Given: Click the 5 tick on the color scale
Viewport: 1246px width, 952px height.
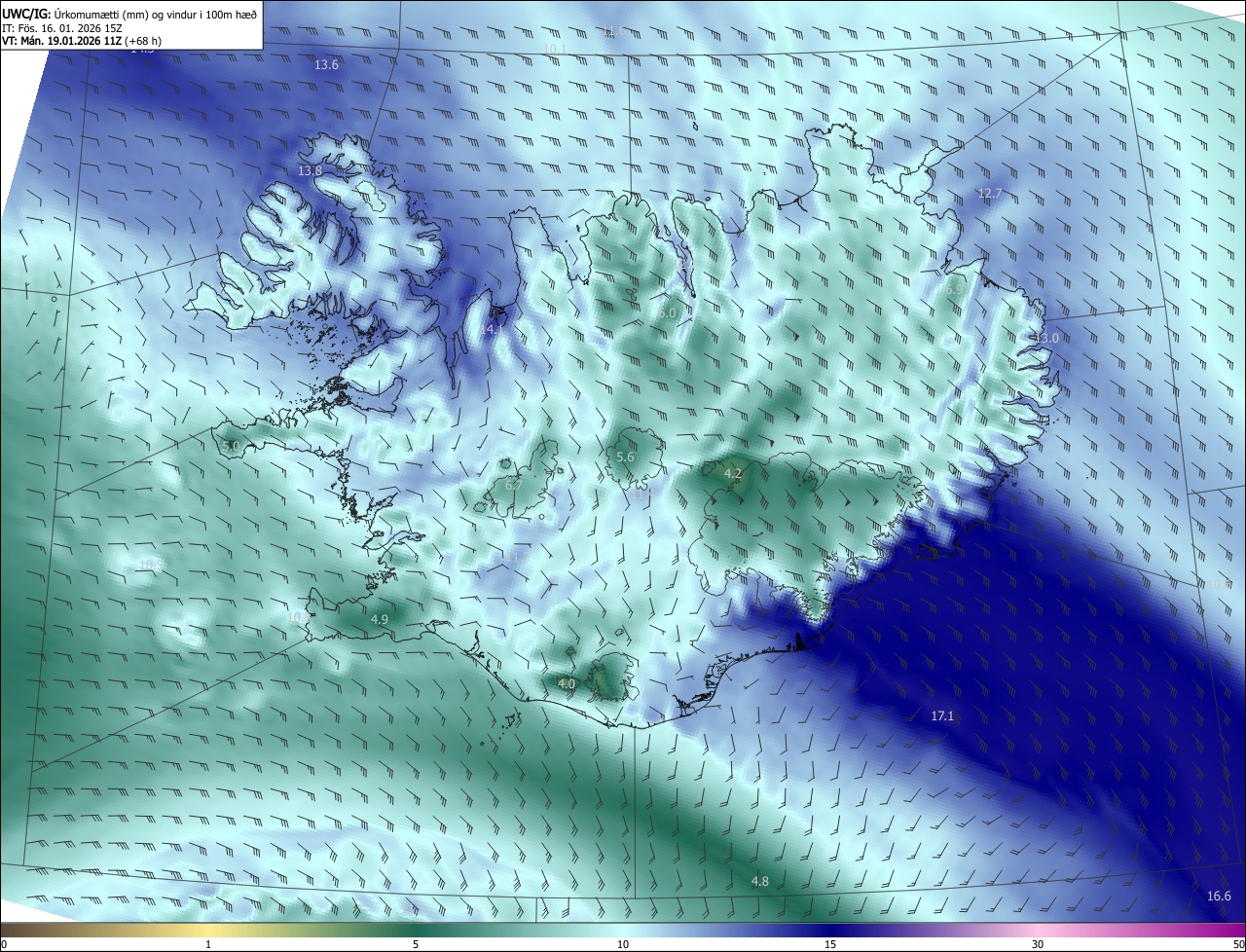Looking at the screenshot, I should point(416,945).
